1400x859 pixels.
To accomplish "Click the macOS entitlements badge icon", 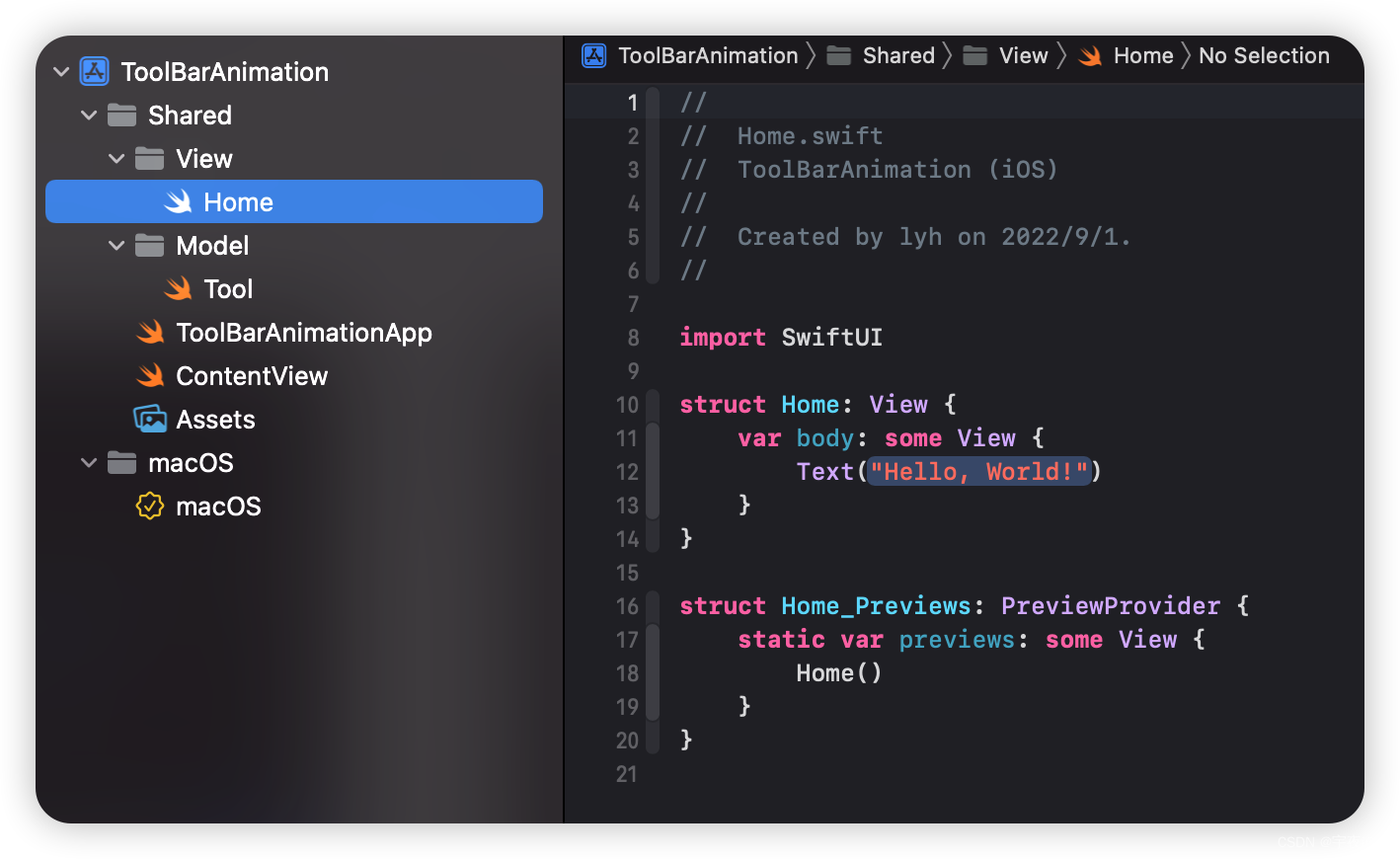I will coord(150,507).
